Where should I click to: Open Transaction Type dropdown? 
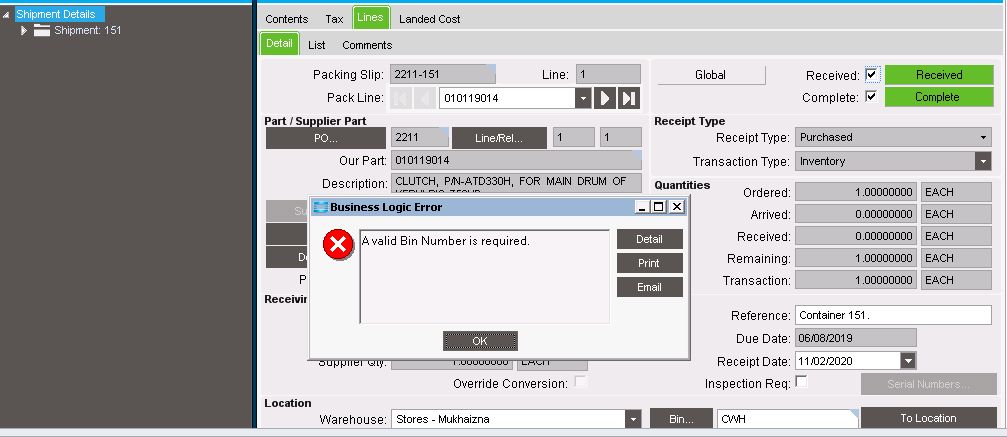[x=983, y=161]
